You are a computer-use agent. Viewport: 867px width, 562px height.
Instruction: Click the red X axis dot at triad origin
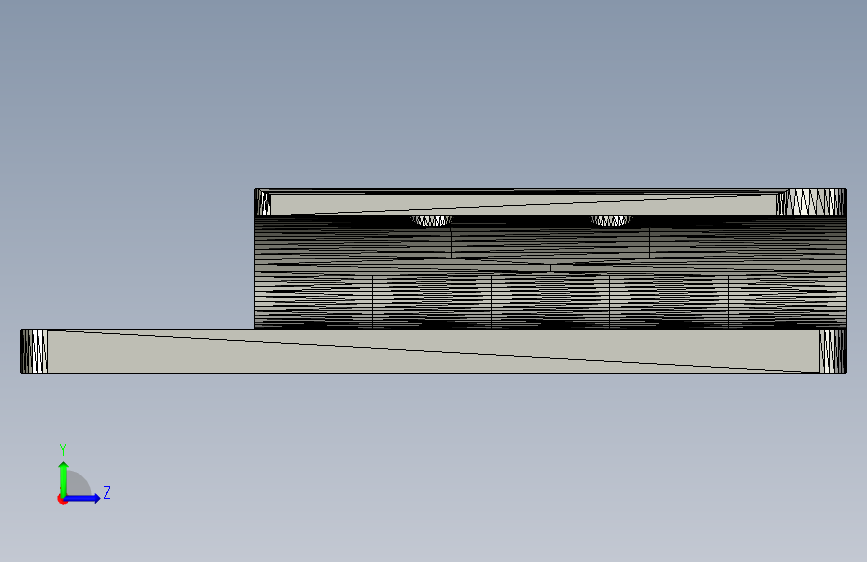point(62,500)
